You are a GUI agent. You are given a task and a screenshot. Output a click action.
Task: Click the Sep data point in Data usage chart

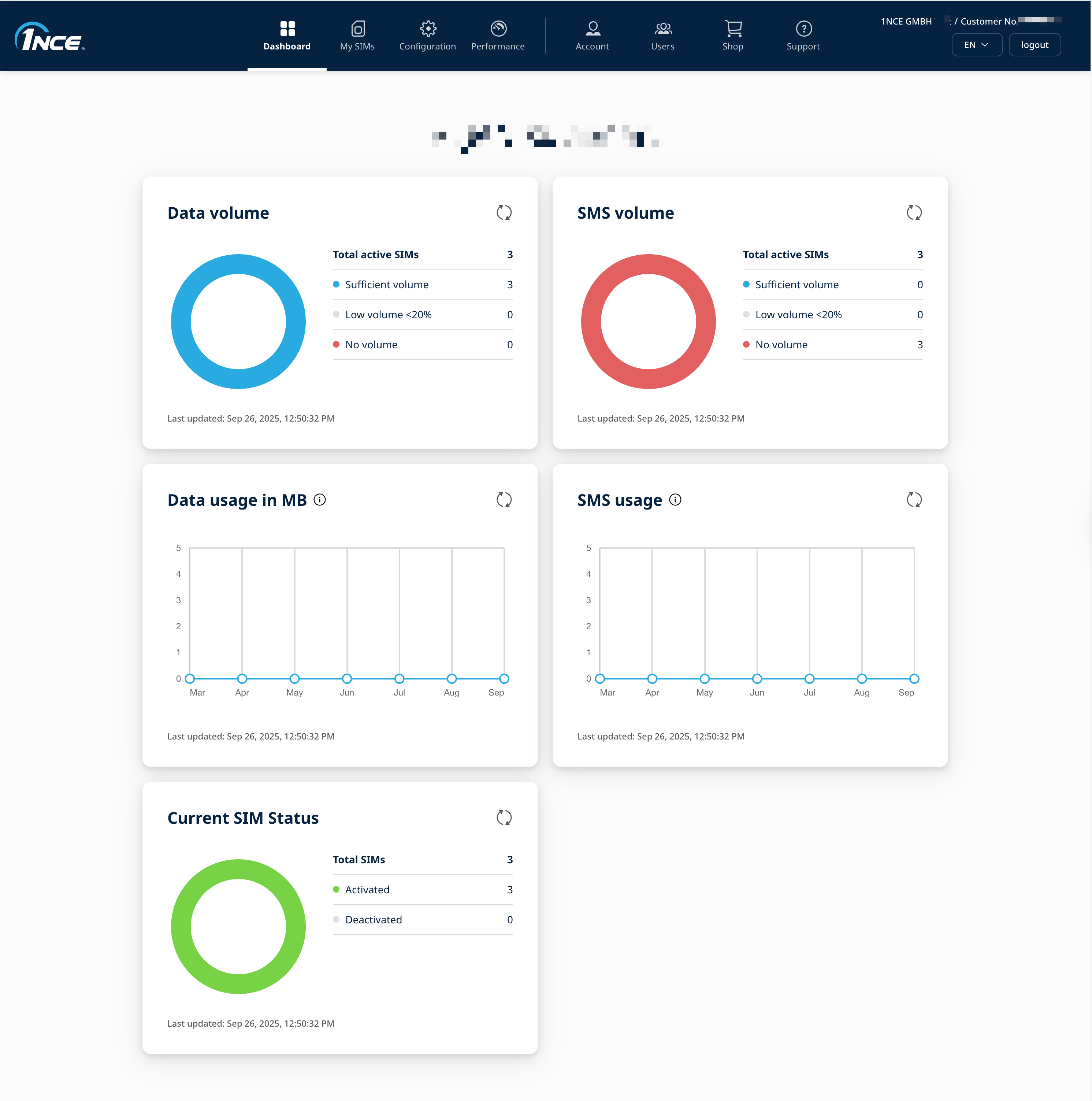504,679
